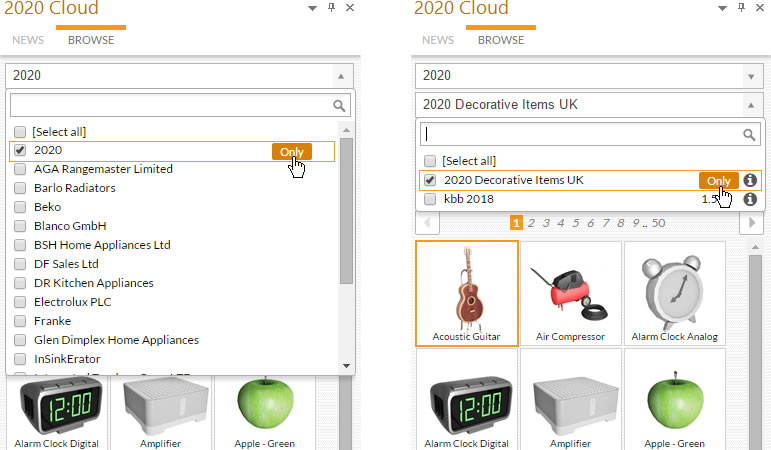The height and width of the screenshot is (450, 771).
Task: Switch to NEWS tab in the right panel
Action: tap(438, 40)
